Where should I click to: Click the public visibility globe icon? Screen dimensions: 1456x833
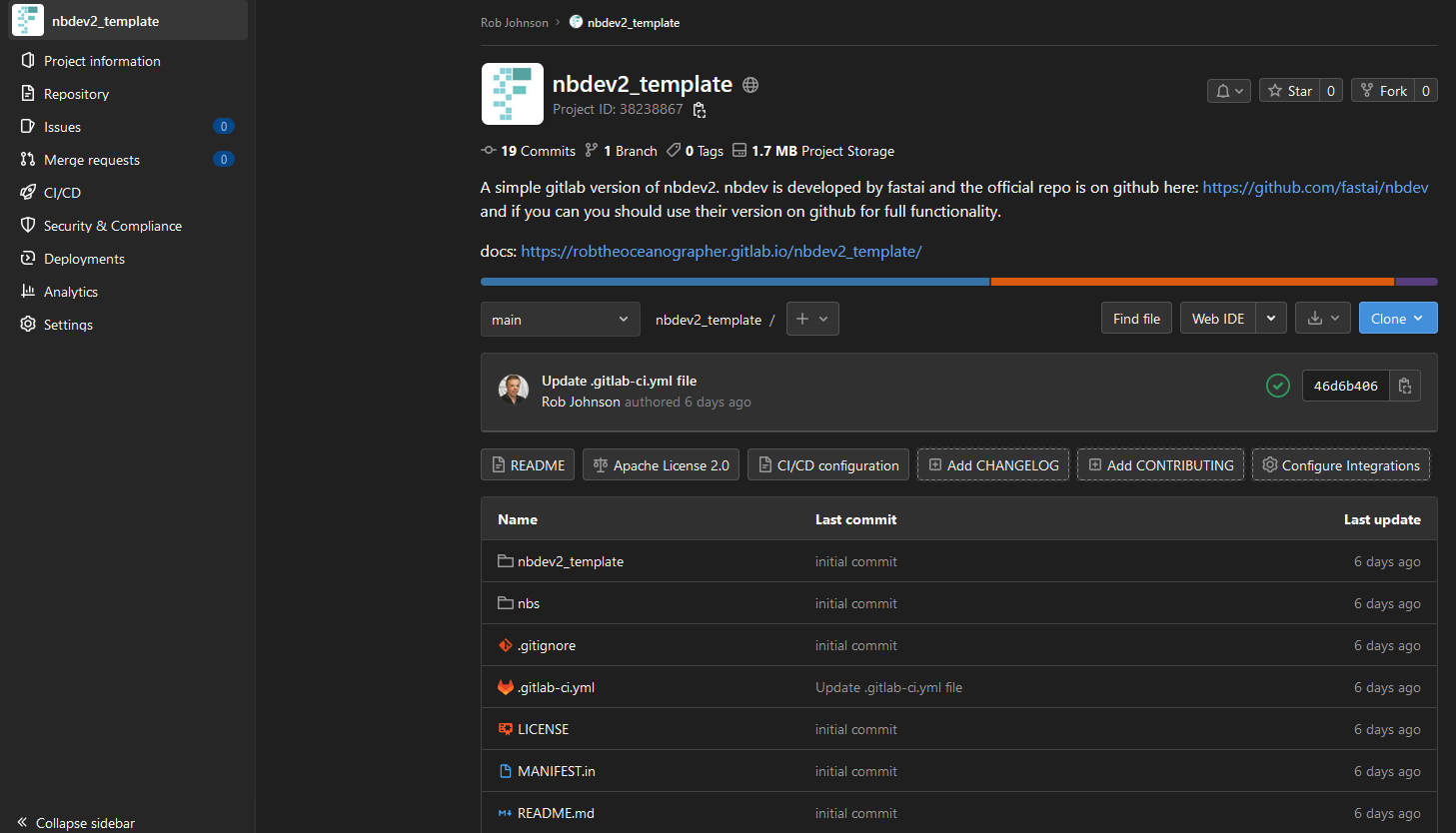(750, 85)
